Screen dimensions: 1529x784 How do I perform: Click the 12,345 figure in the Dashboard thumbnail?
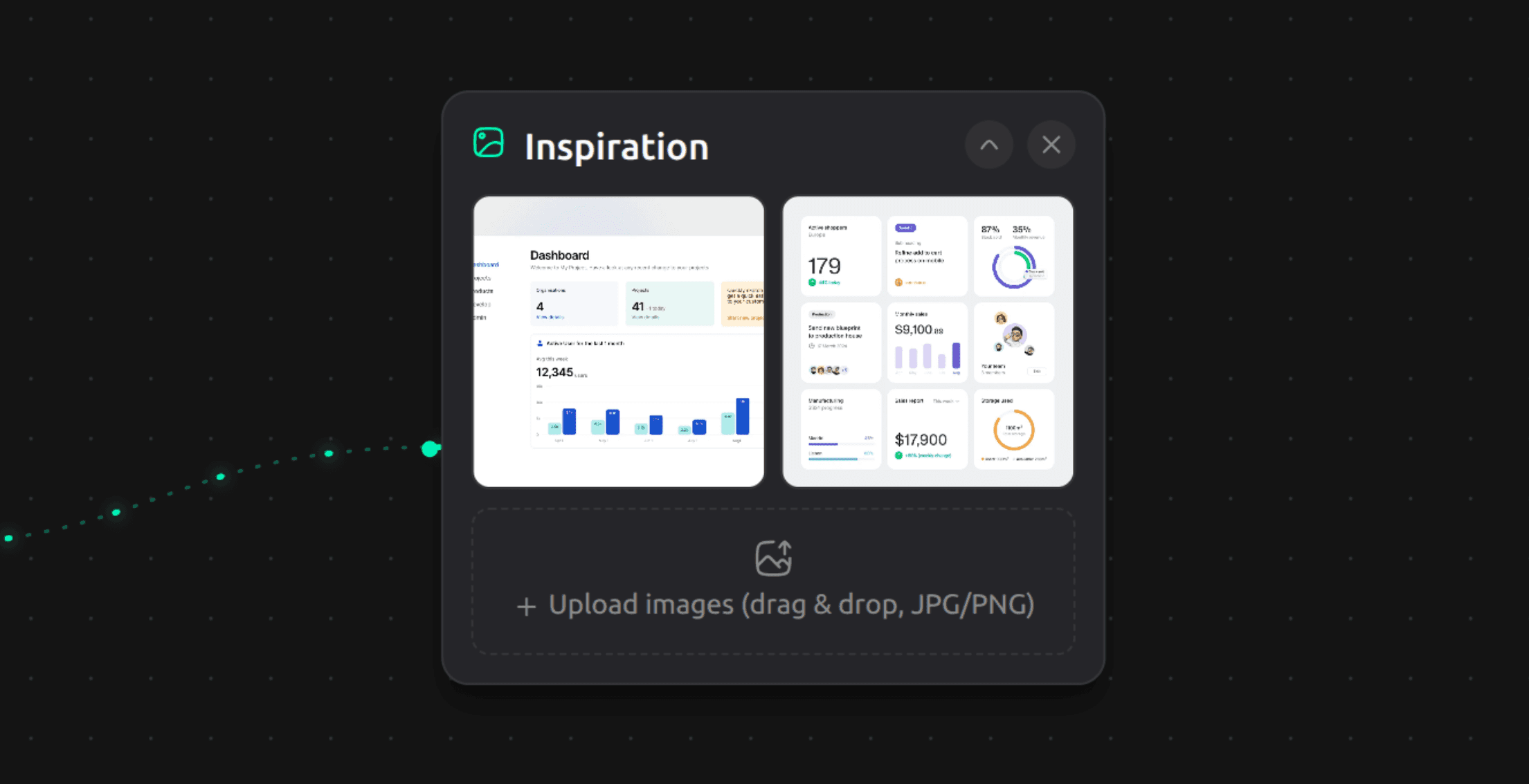[x=554, y=372]
